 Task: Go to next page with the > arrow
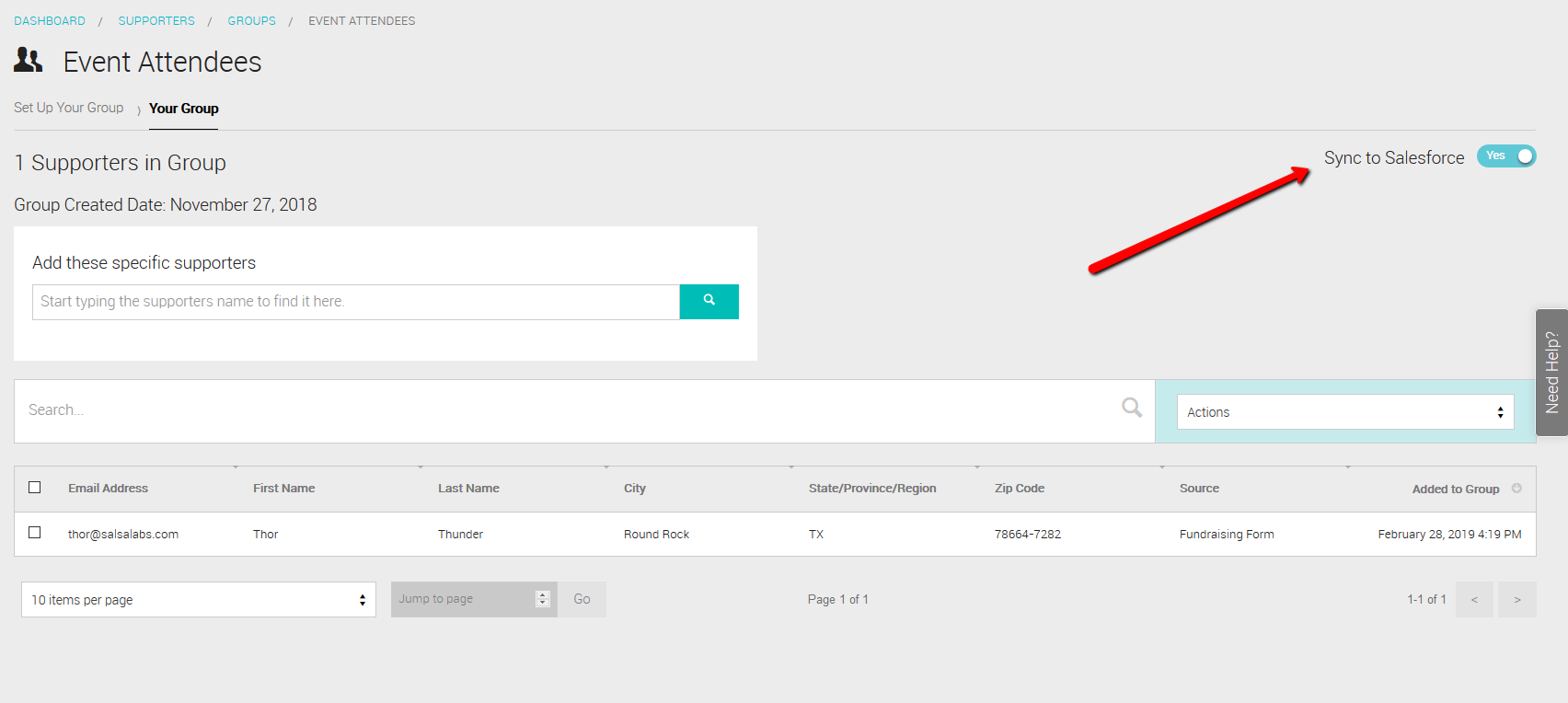pos(1517,600)
